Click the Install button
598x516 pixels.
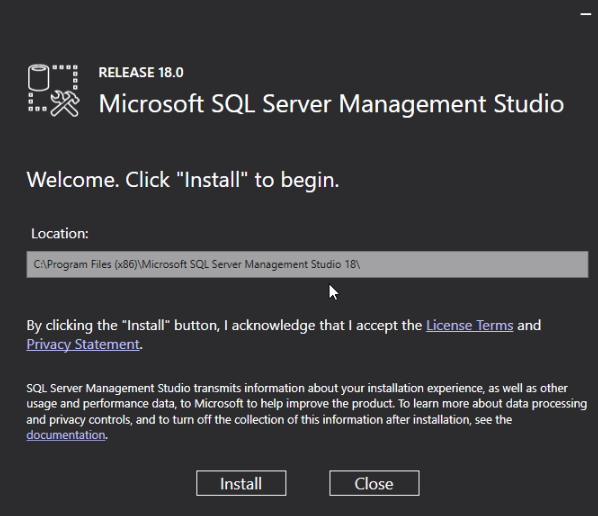click(241, 483)
